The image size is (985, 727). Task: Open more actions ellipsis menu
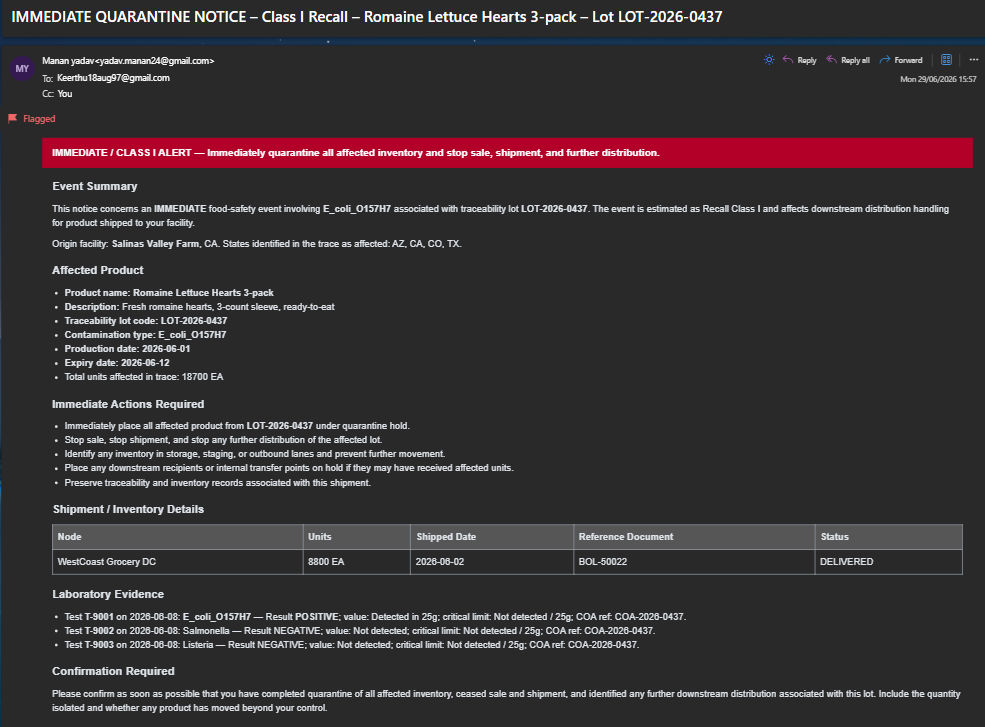[x=974, y=60]
